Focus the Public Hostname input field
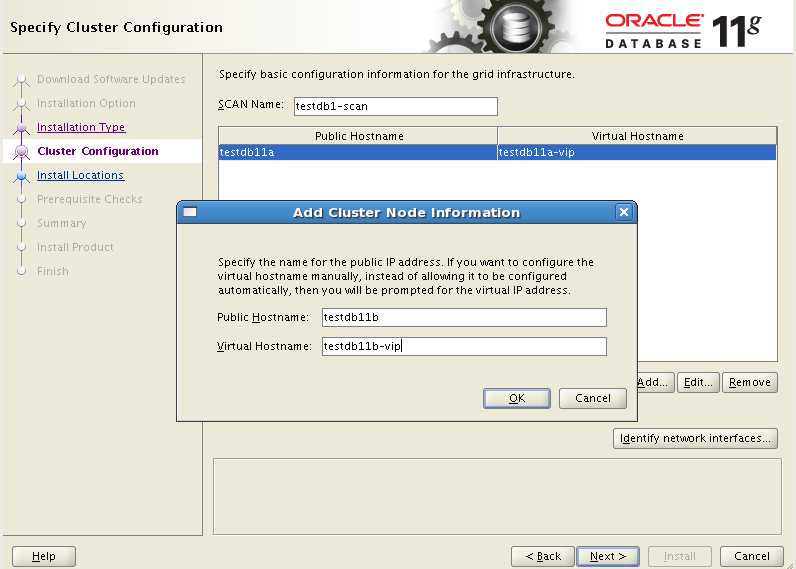Screen dimensions: 796x569 [464, 317]
